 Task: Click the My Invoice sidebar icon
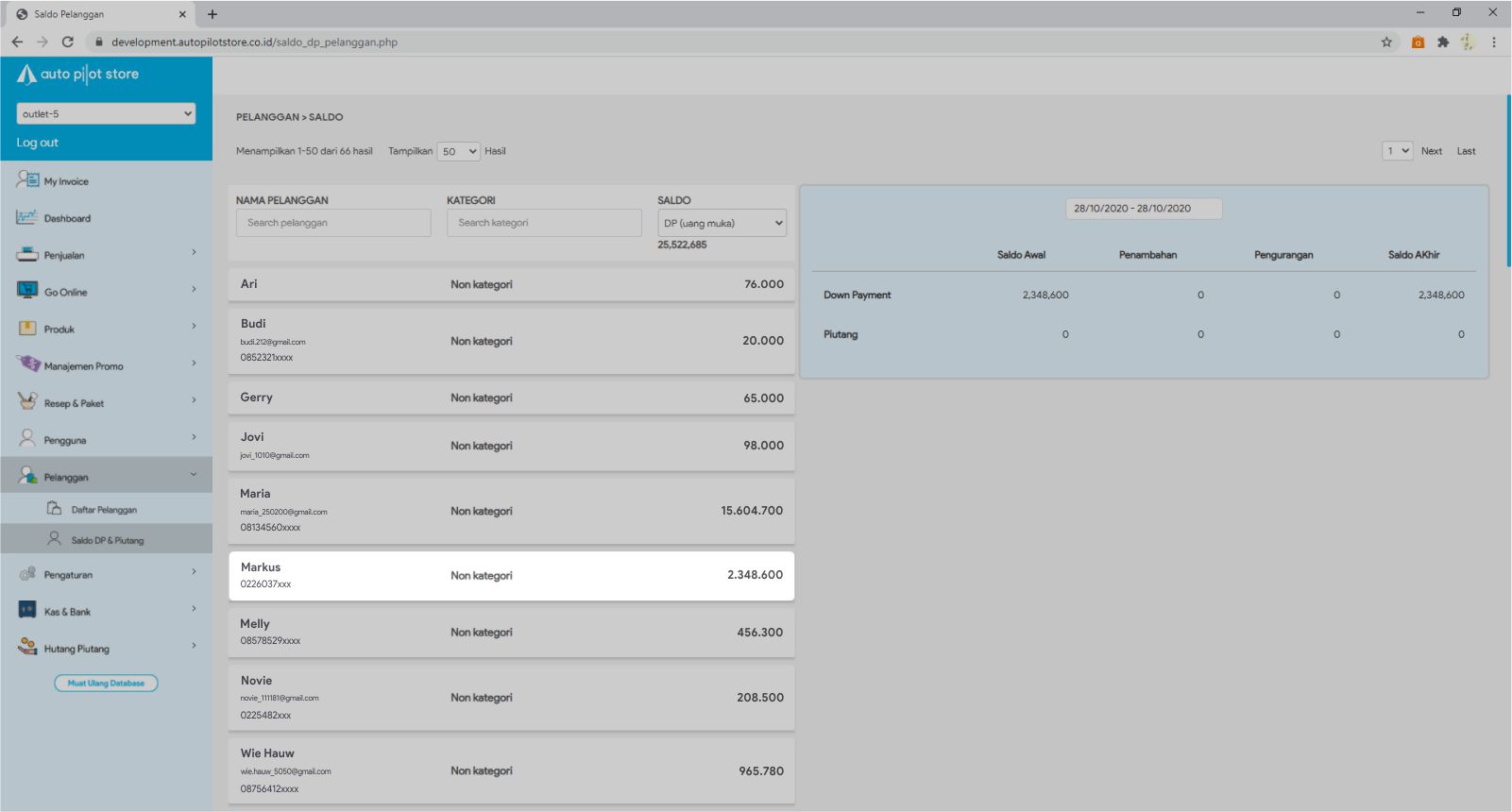[x=27, y=180]
